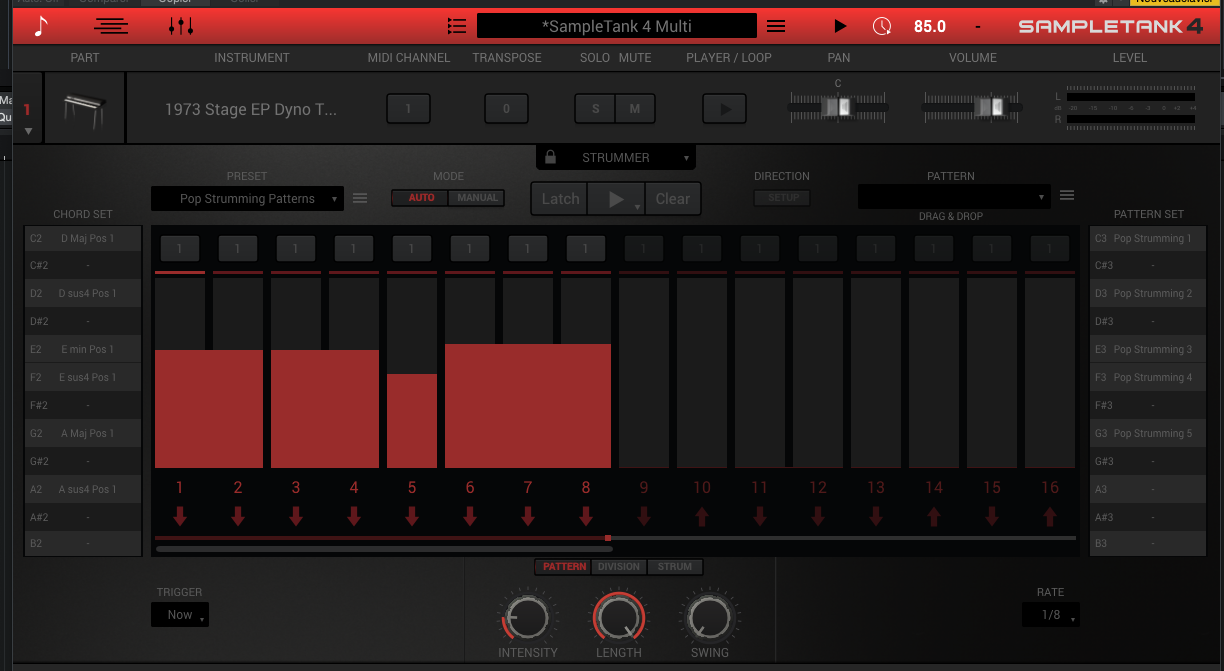Switch to the DIVISION tab
The image size is (1224, 671).
619,567
